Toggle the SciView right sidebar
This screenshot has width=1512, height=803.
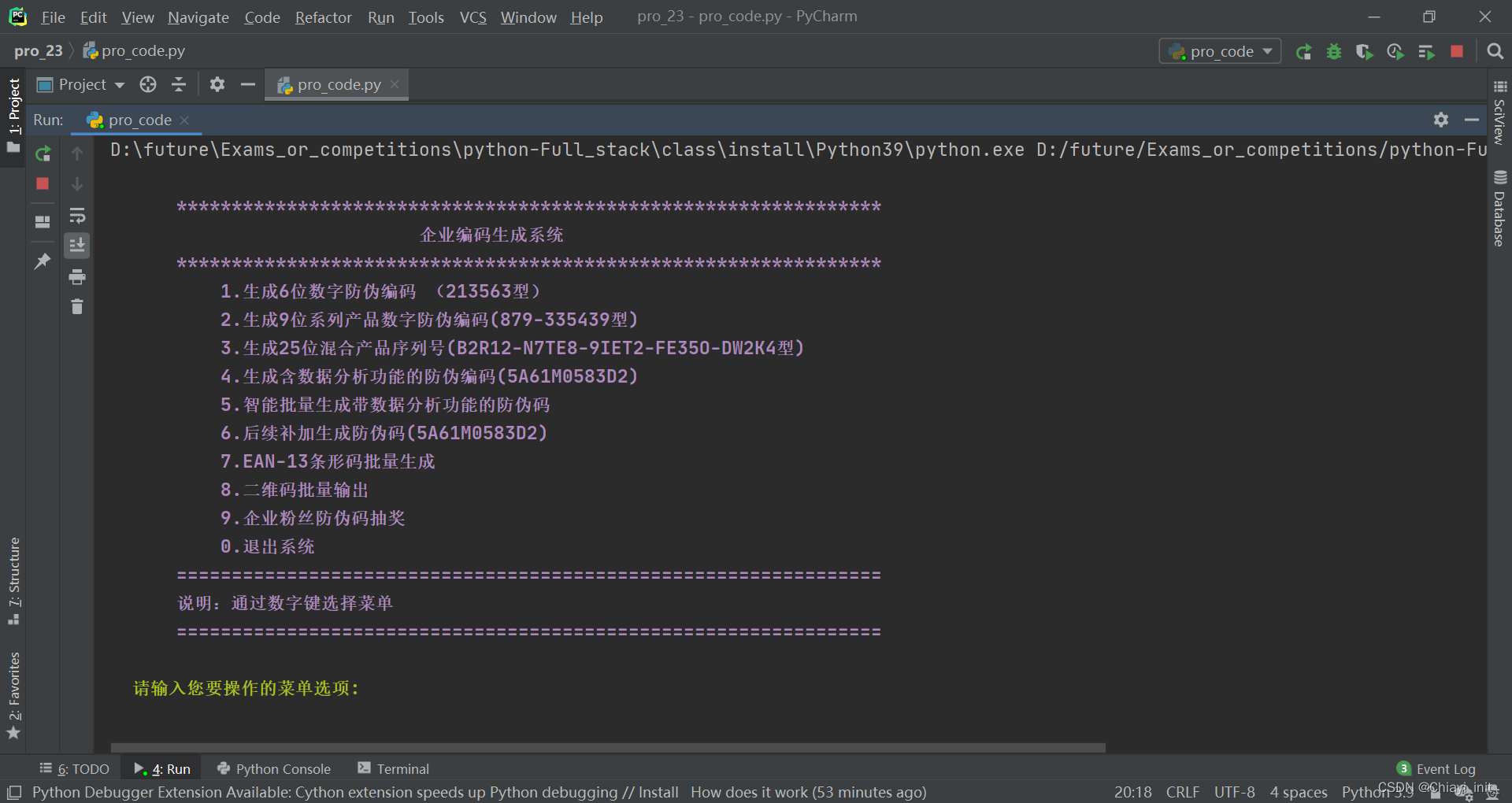coord(1499,112)
